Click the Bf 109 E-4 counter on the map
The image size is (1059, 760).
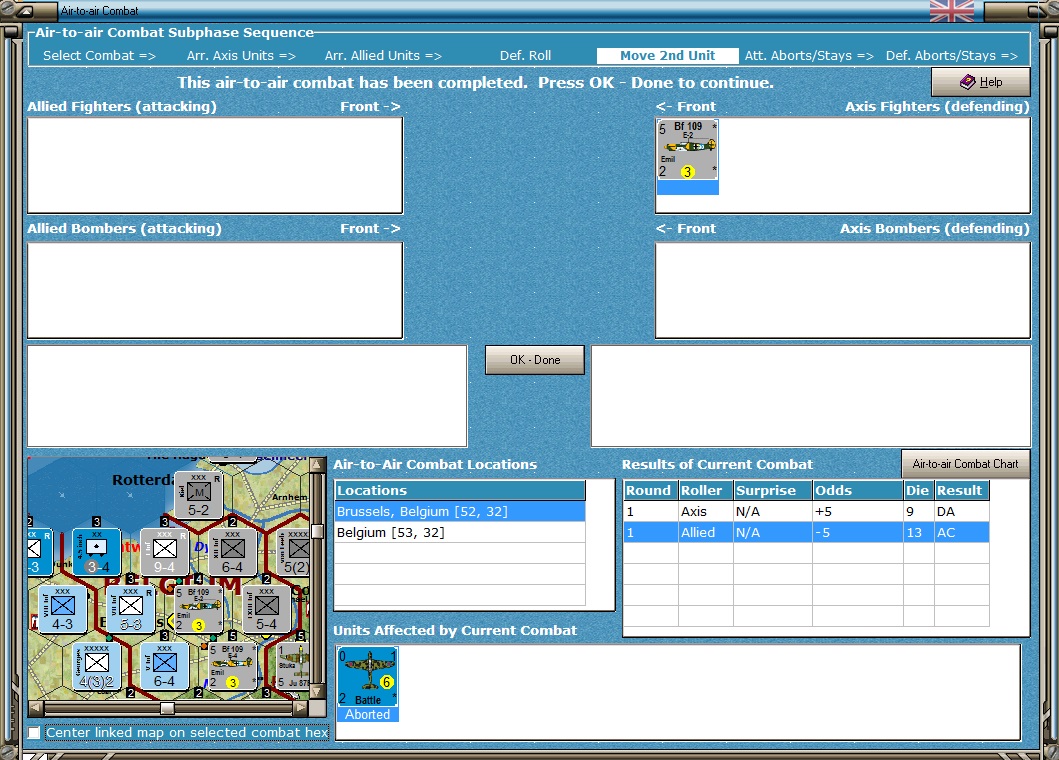(x=232, y=665)
